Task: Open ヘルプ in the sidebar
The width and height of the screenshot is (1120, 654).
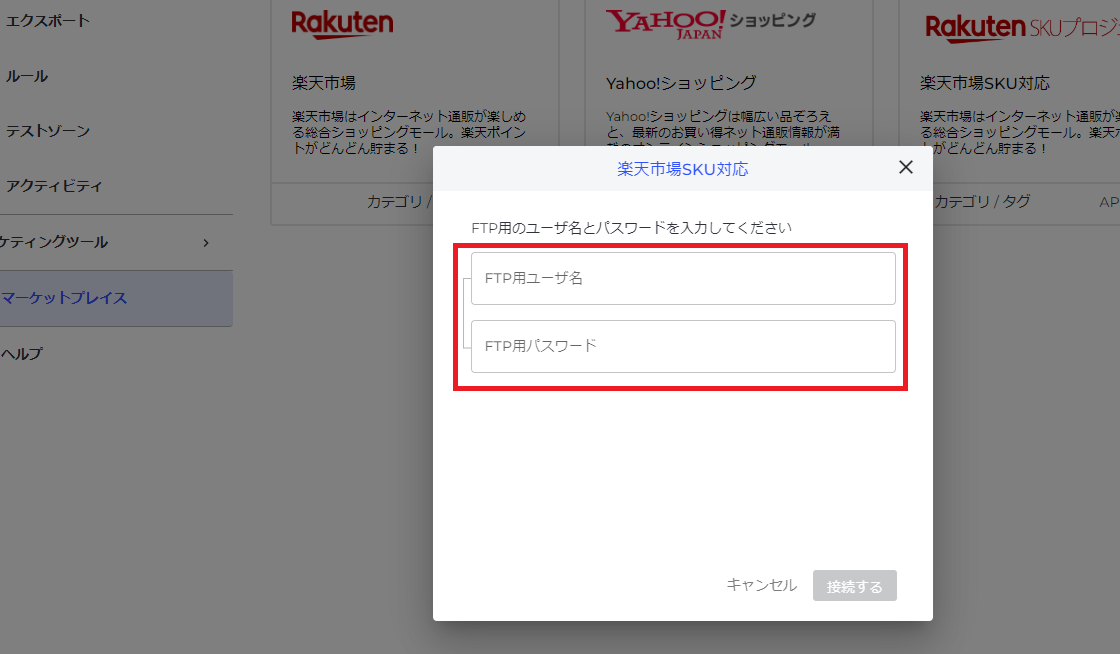Action: [x=21, y=354]
